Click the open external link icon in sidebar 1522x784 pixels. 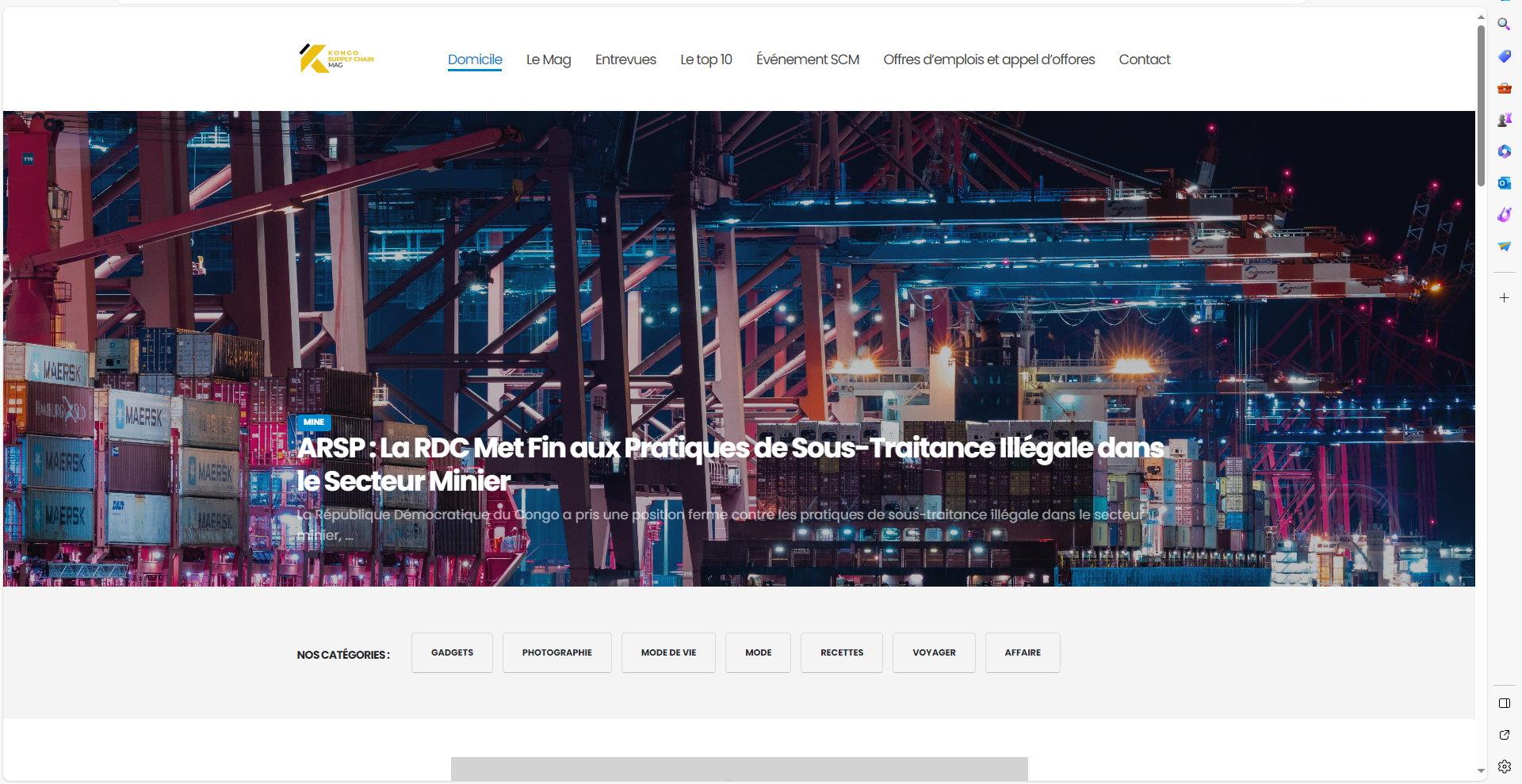1504,735
